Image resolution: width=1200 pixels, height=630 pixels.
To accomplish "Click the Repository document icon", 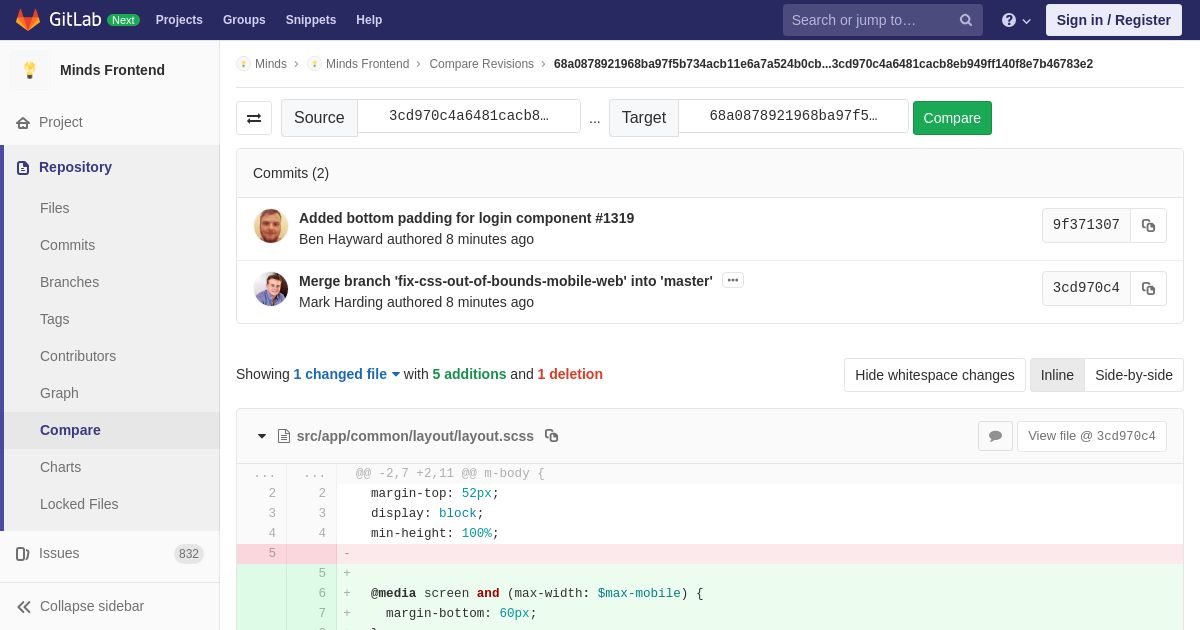I will pyautogui.click(x=23, y=167).
